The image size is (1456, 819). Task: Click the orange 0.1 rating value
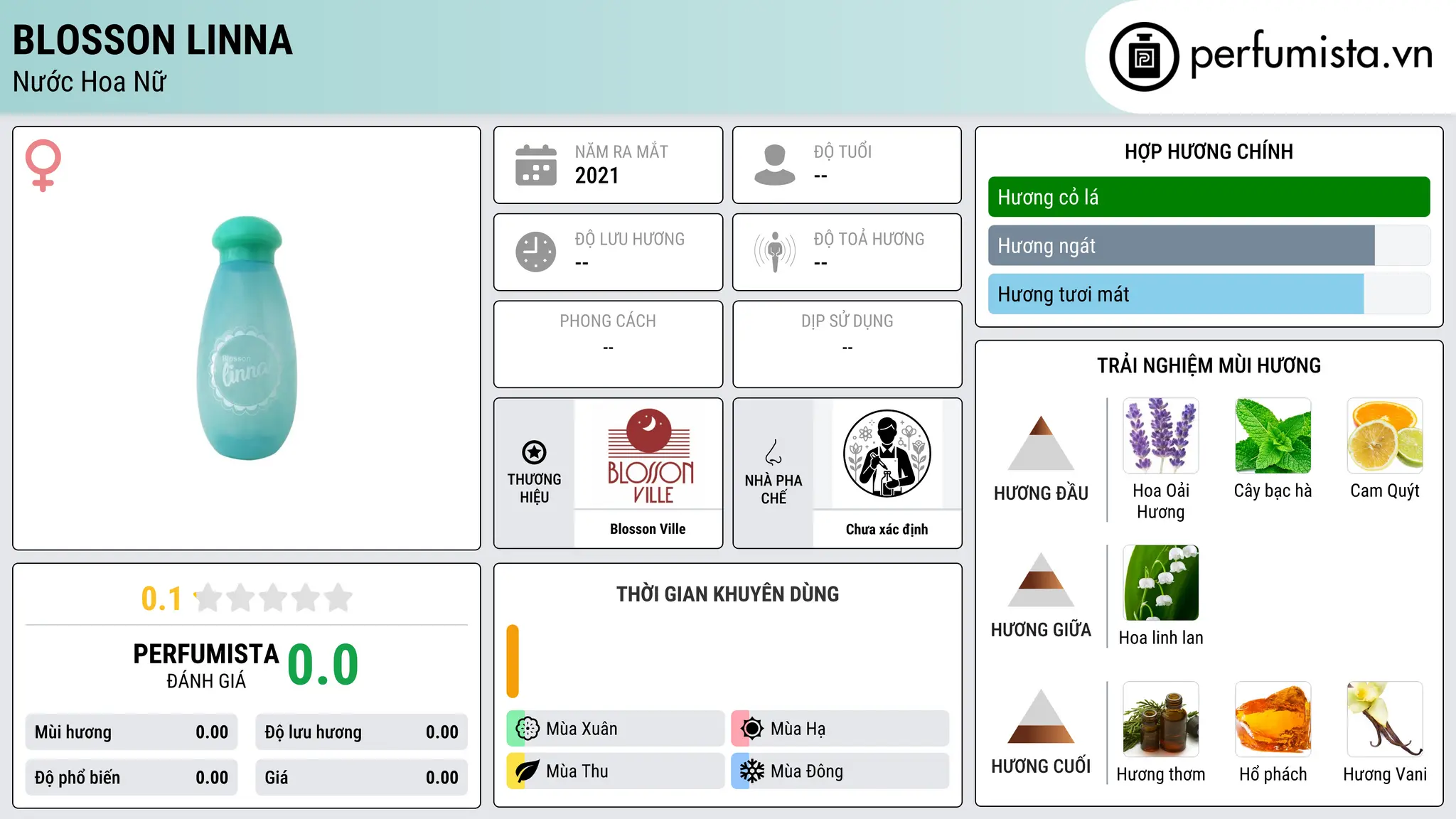(x=161, y=599)
